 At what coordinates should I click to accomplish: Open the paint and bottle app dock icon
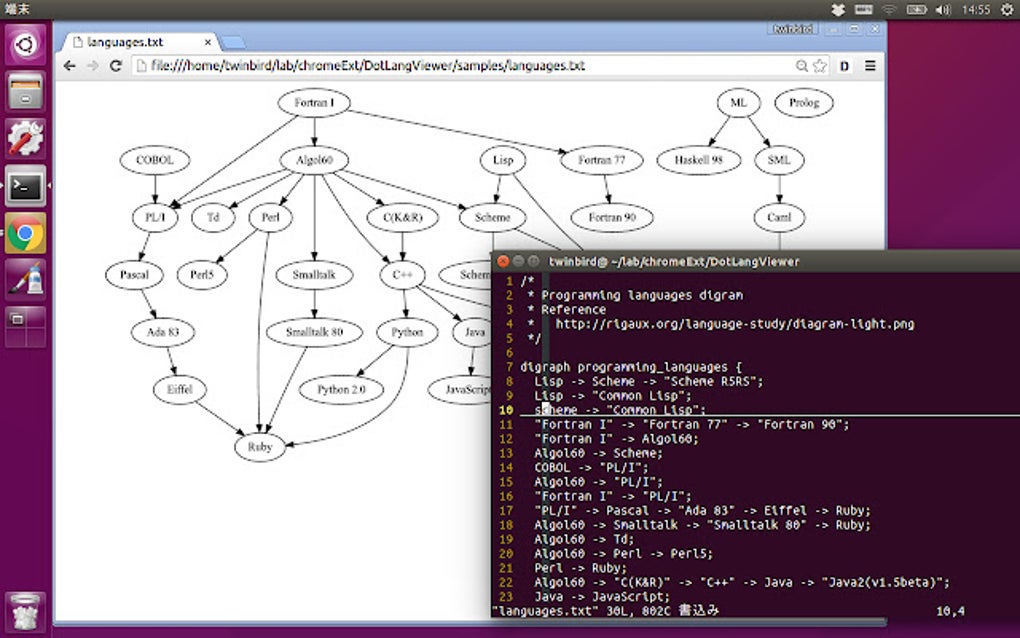(25, 280)
